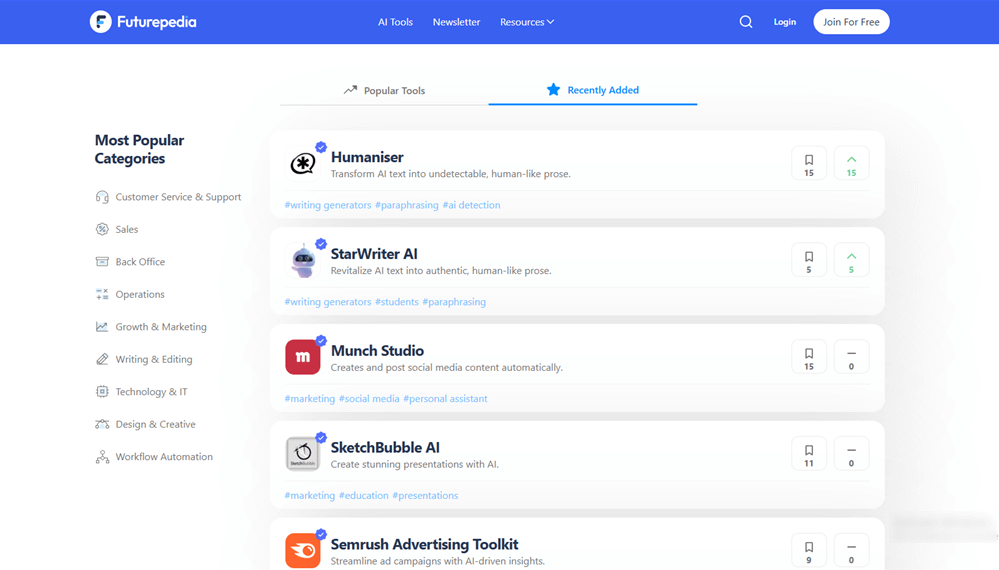Click the Growth & Marketing chart icon
999x570 pixels.
point(102,327)
